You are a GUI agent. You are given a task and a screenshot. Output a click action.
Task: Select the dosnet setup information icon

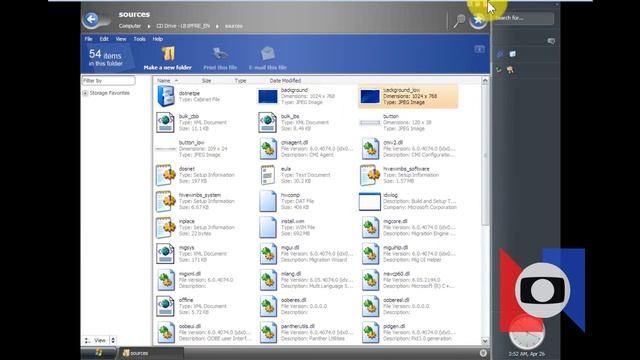[x=166, y=175]
